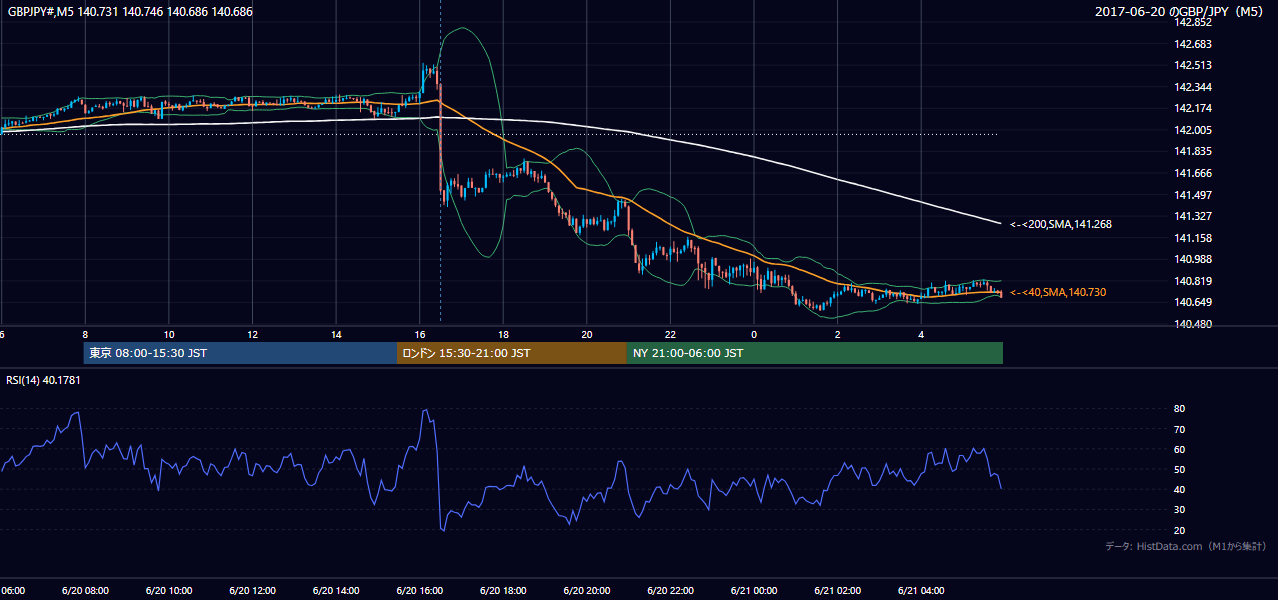Click the hour label 22 under the price chart
This screenshot has height=600, width=1278.
670,334
